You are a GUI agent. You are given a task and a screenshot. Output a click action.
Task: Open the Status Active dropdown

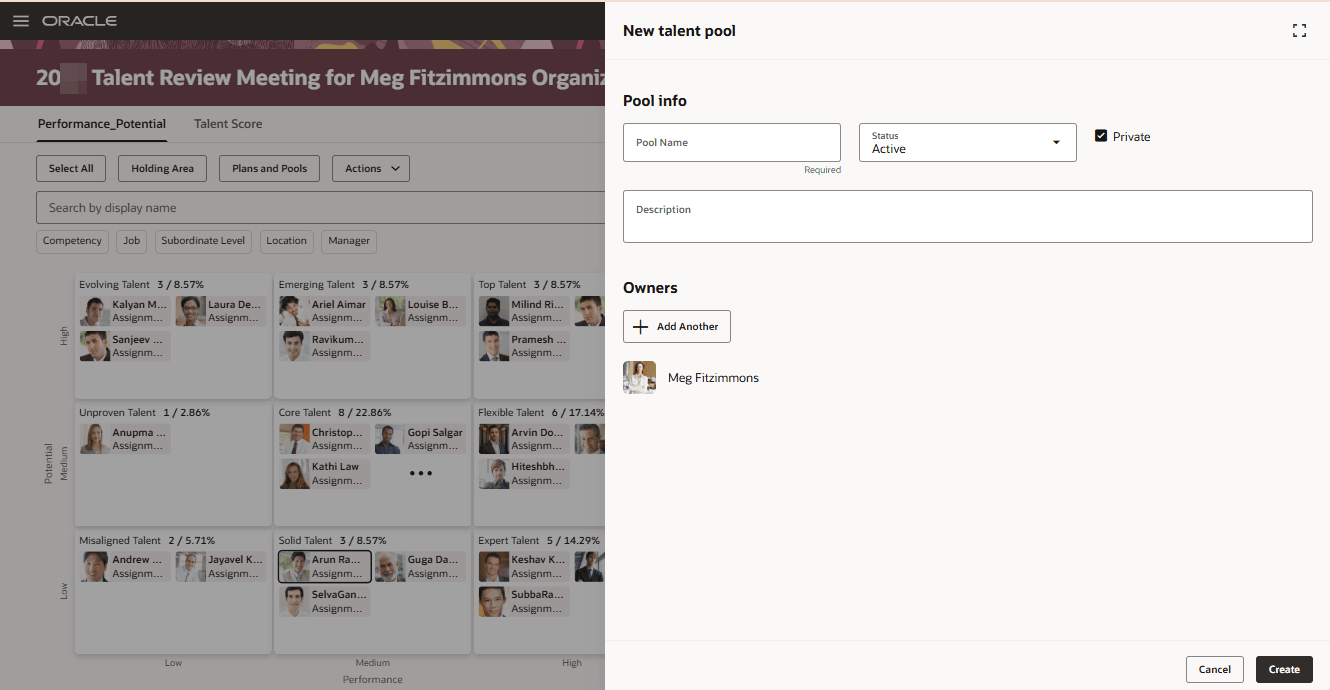[967, 143]
